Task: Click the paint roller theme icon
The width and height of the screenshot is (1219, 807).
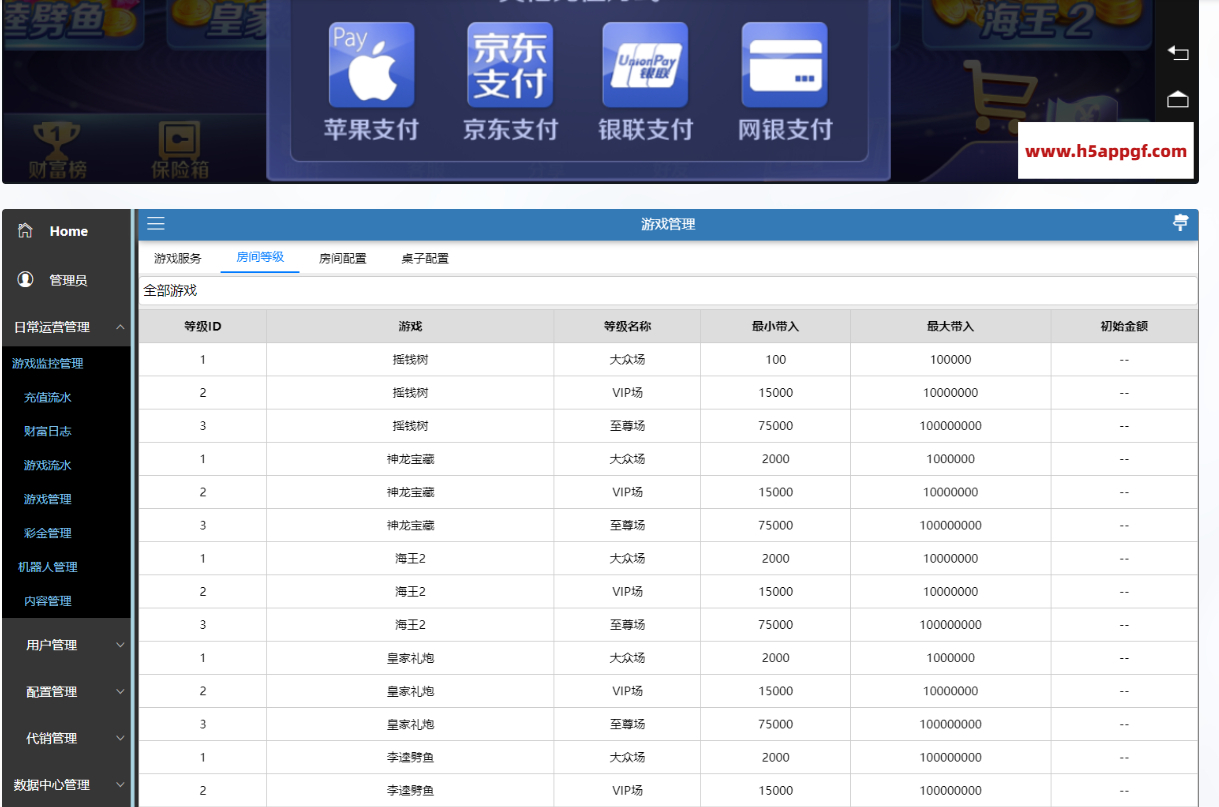Action: (1180, 223)
